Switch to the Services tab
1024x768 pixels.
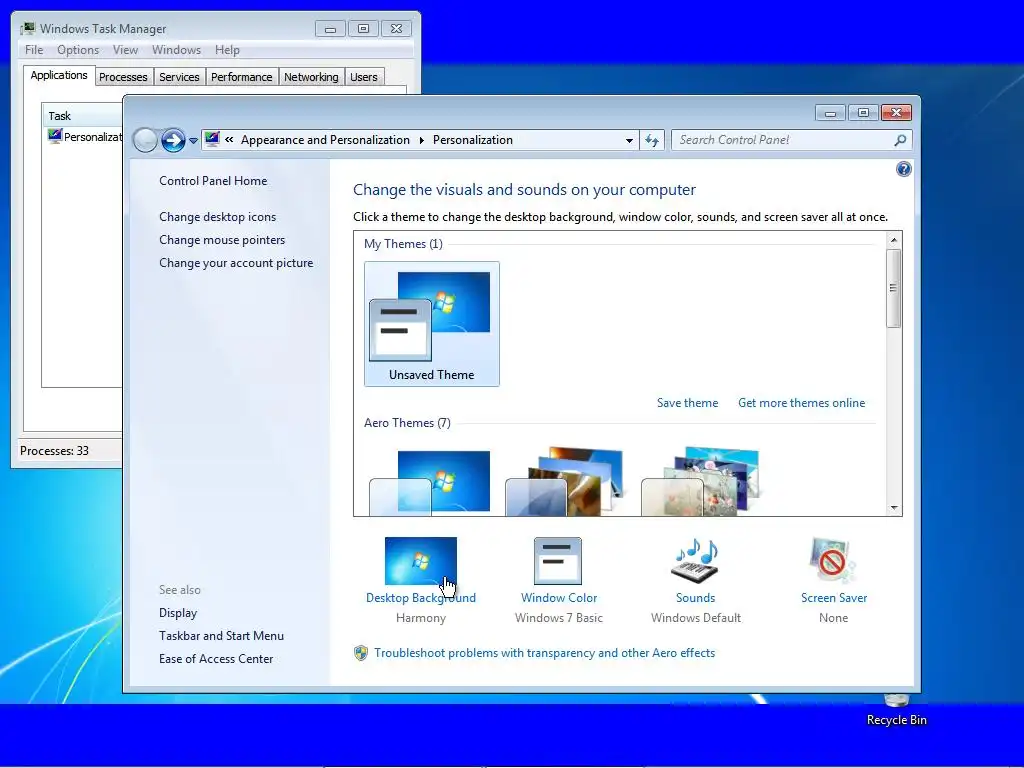point(179,77)
